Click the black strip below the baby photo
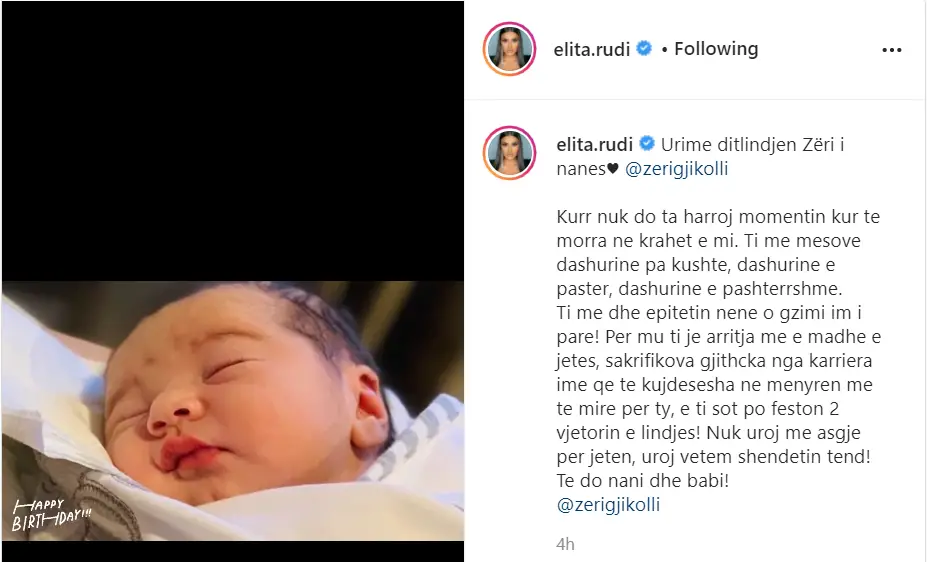The image size is (927, 562). tap(233, 551)
